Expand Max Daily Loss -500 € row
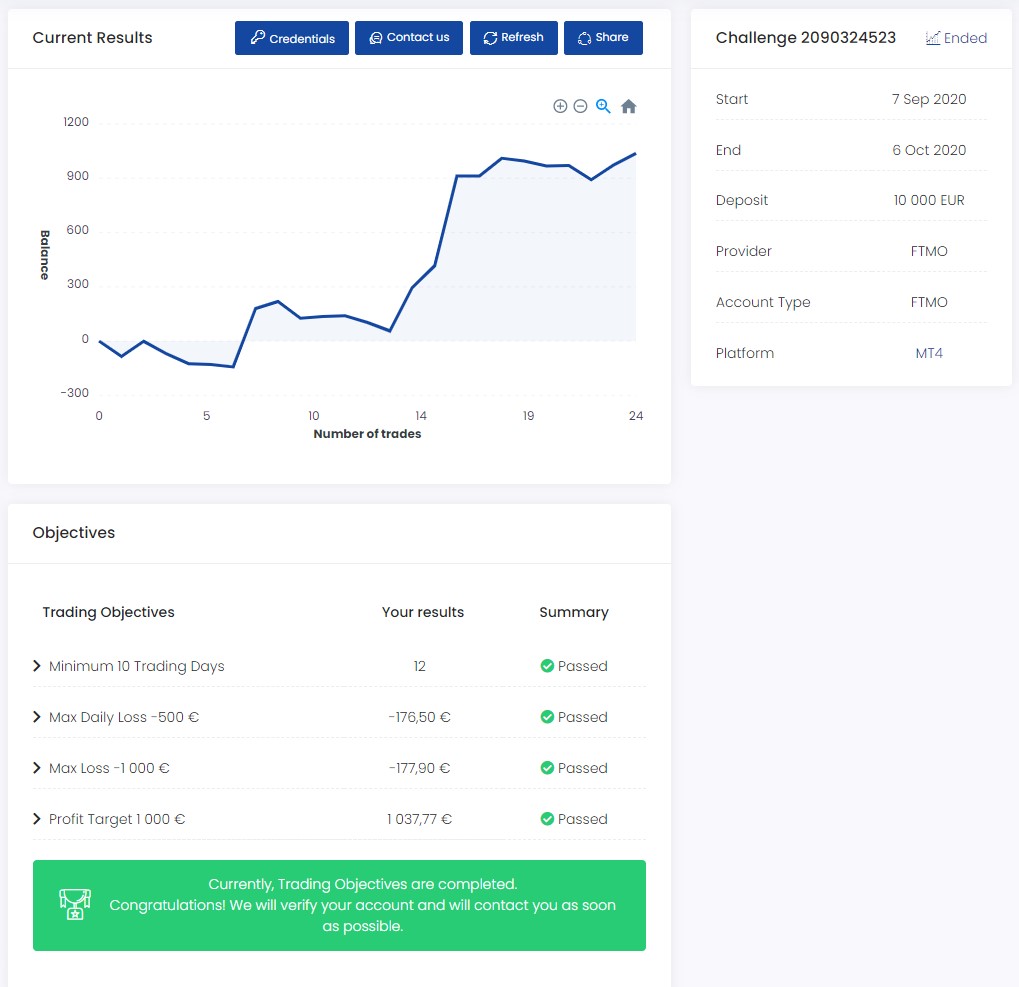Image resolution: width=1019 pixels, height=987 pixels. click(x=37, y=717)
